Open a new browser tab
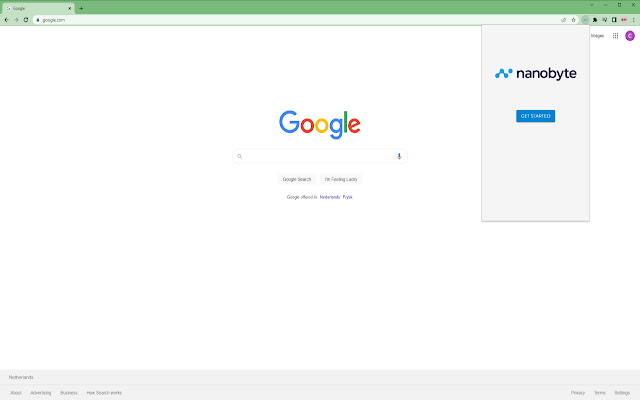Image resolution: width=640 pixels, height=400 pixels. (81, 8)
